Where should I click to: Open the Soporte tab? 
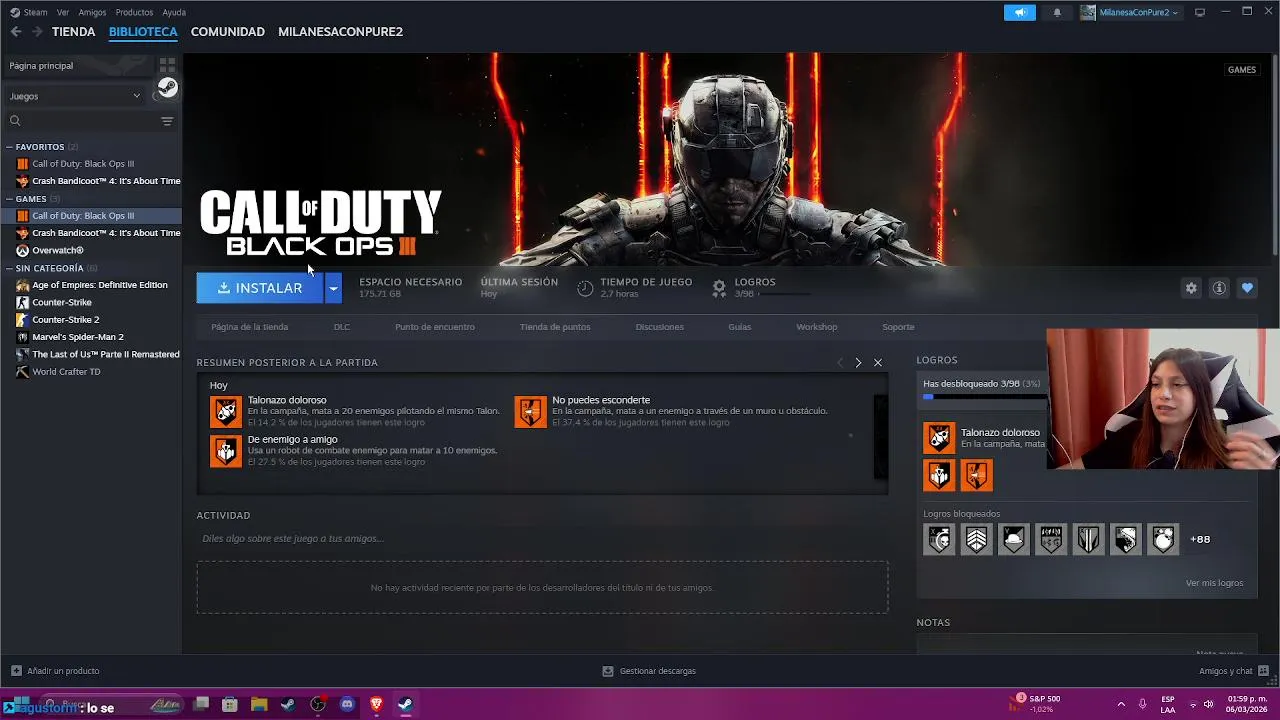898,327
